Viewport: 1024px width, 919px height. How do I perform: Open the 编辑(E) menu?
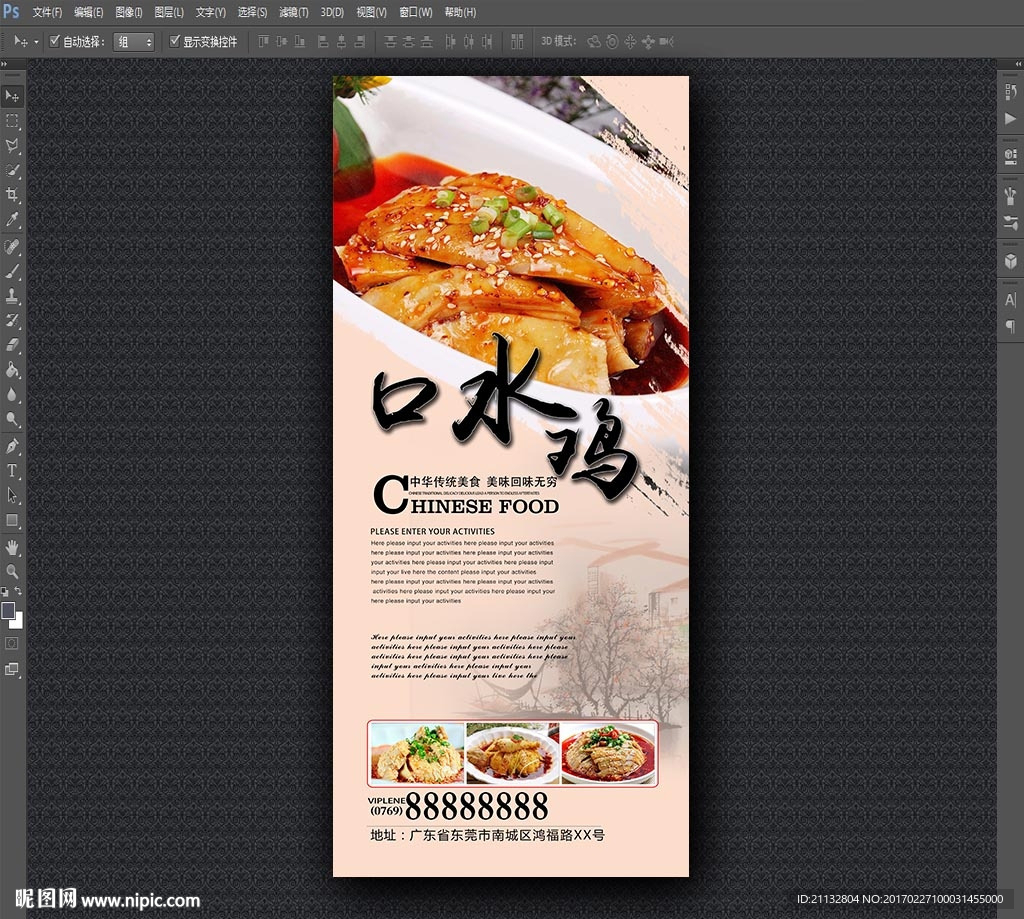click(88, 12)
